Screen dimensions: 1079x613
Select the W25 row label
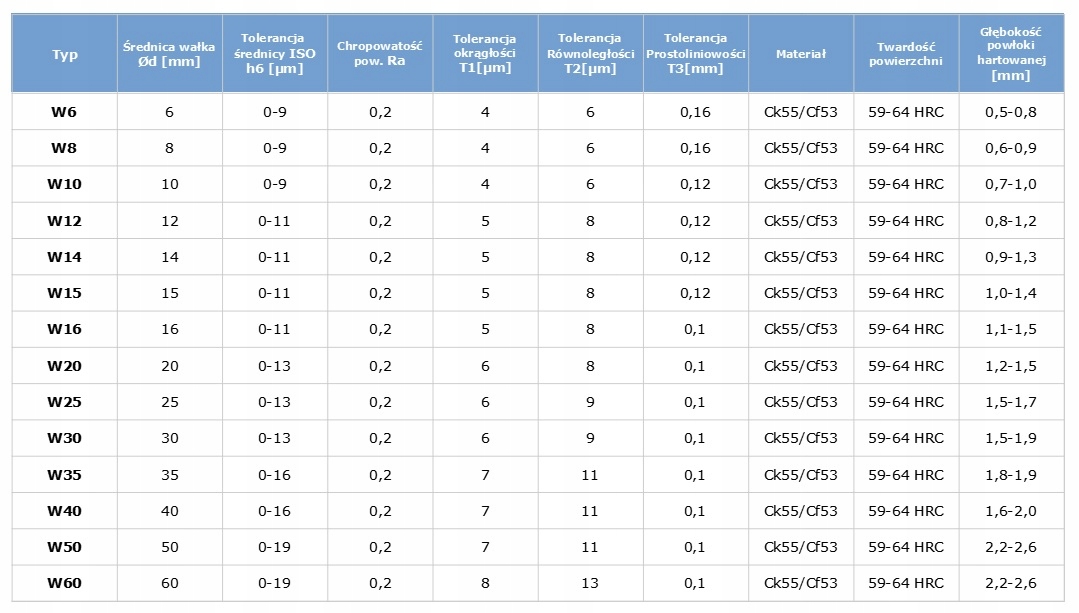[x=64, y=402]
